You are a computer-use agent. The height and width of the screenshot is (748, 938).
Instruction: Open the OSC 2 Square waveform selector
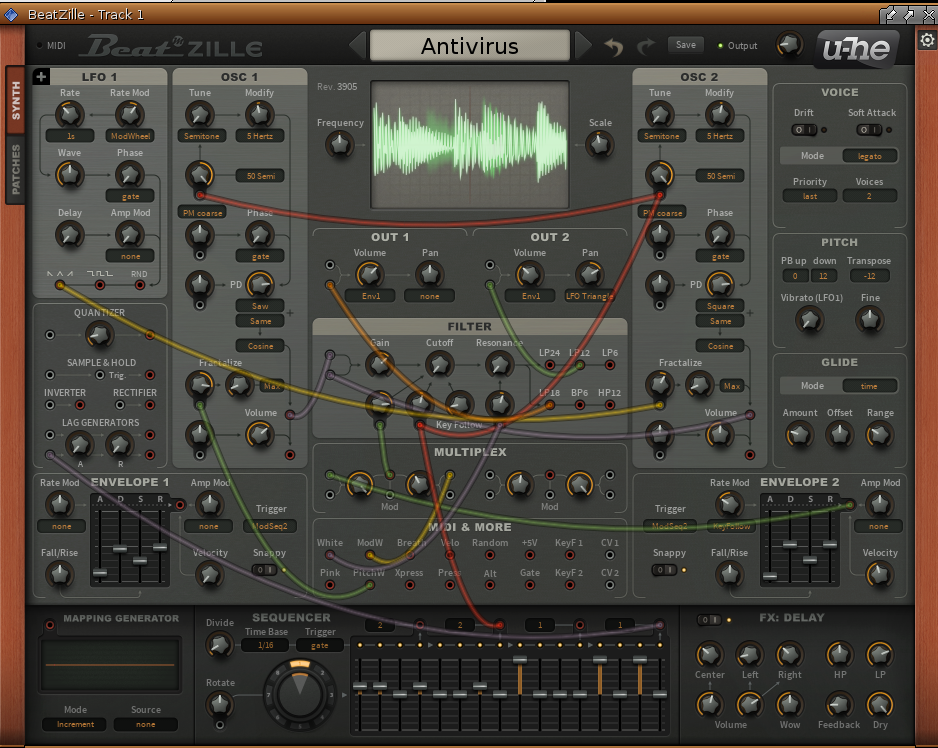coord(720,306)
